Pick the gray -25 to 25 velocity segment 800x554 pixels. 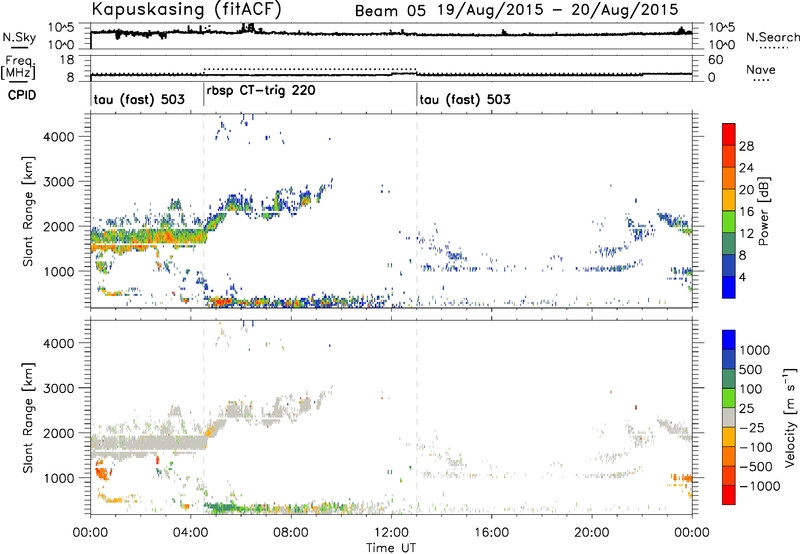[729, 417]
